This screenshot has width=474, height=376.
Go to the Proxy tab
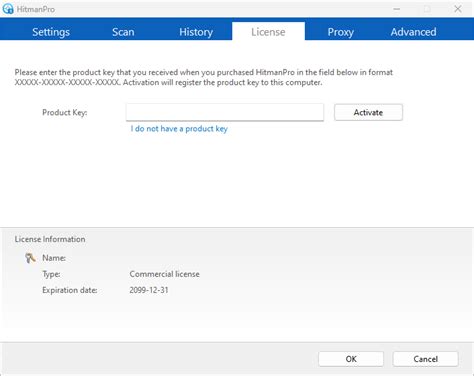click(x=340, y=32)
